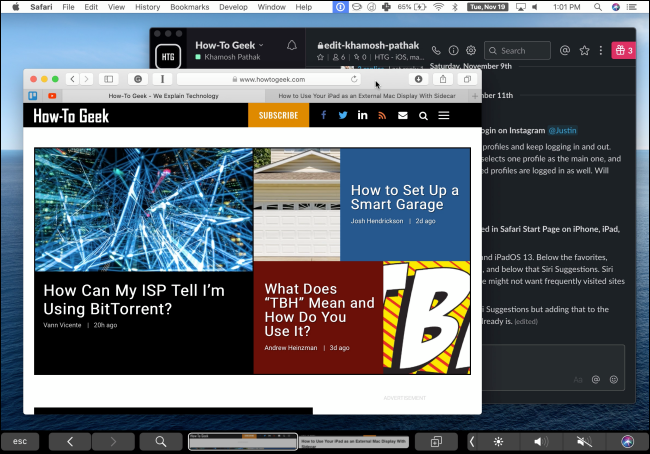The width and height of the screenshot is (650, 454).
Task: Open the Notification Center icon in the menu bar
Action: pos(632,7)
